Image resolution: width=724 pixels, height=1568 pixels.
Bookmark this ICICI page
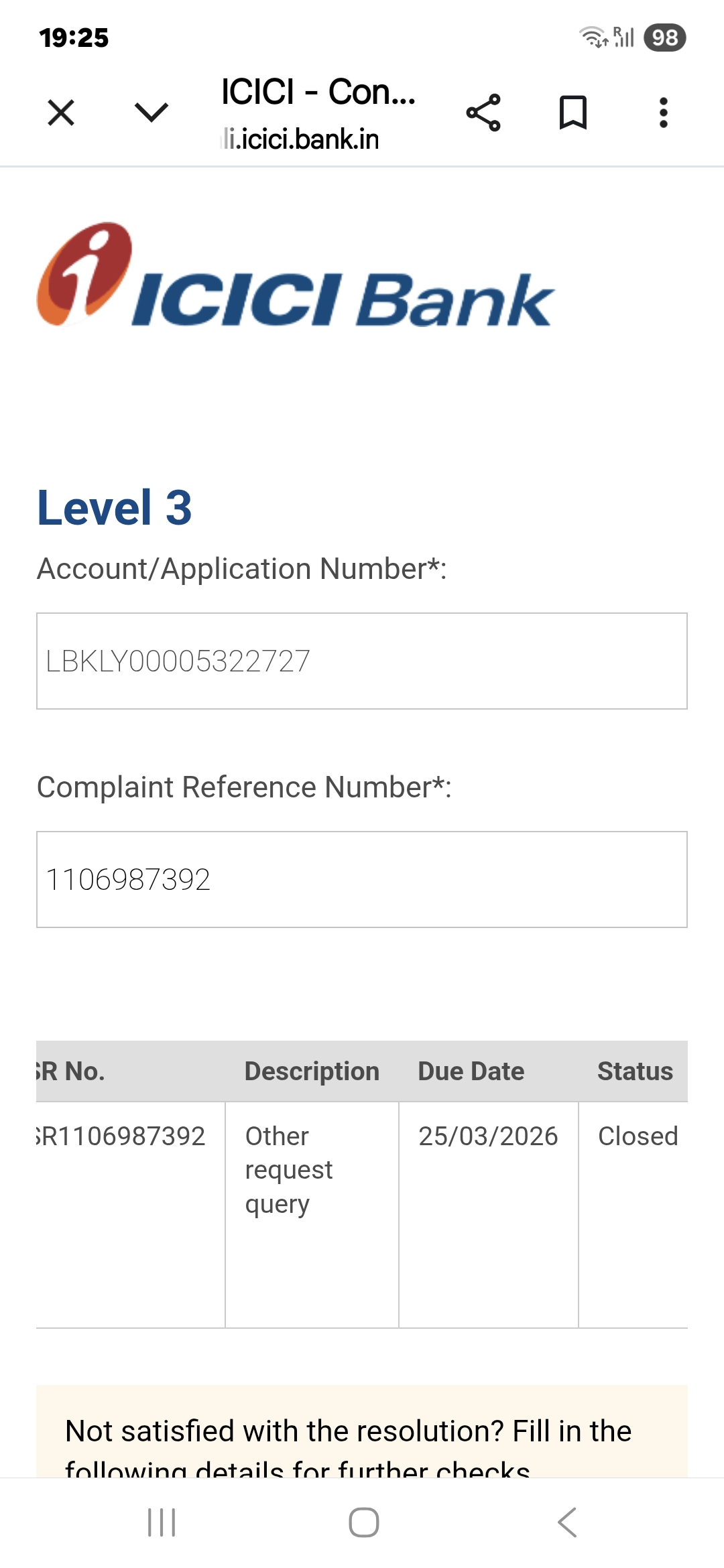pos(573,113)
